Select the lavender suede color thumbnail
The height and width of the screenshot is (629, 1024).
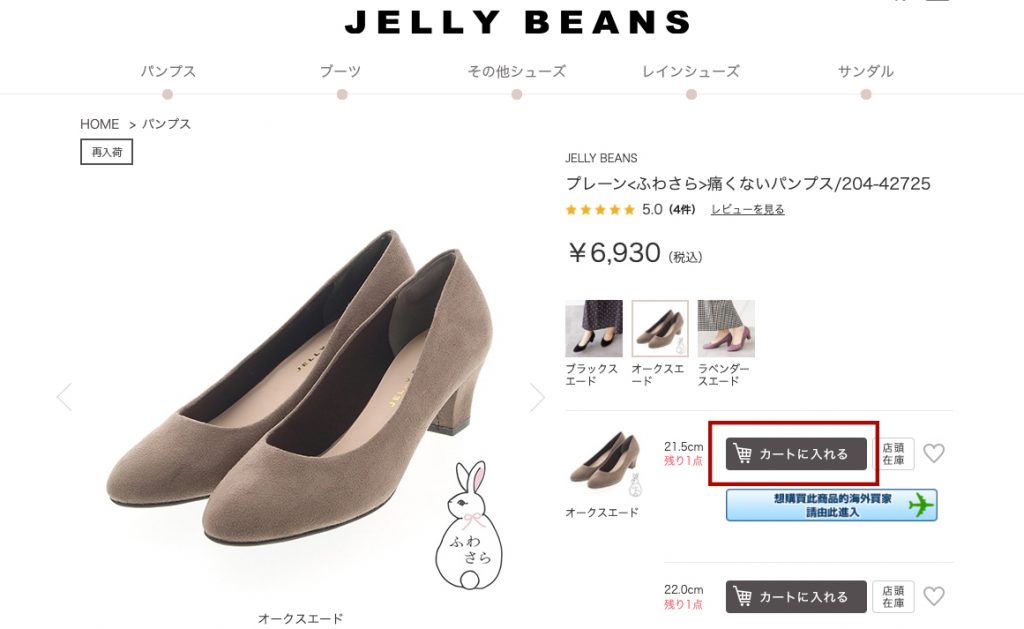[x=726, y=329]
